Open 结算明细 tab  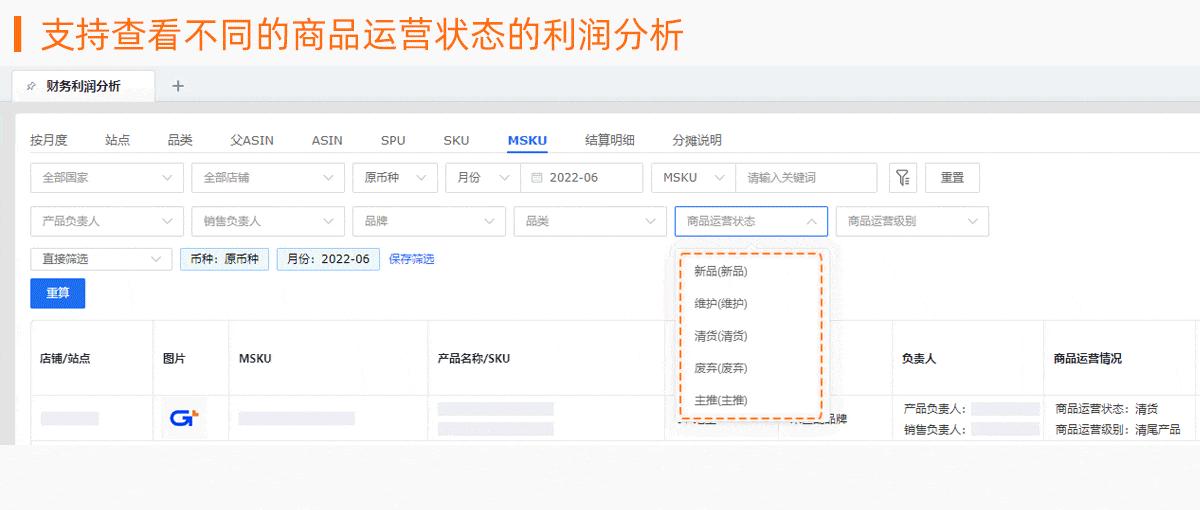tap(610, 140)
